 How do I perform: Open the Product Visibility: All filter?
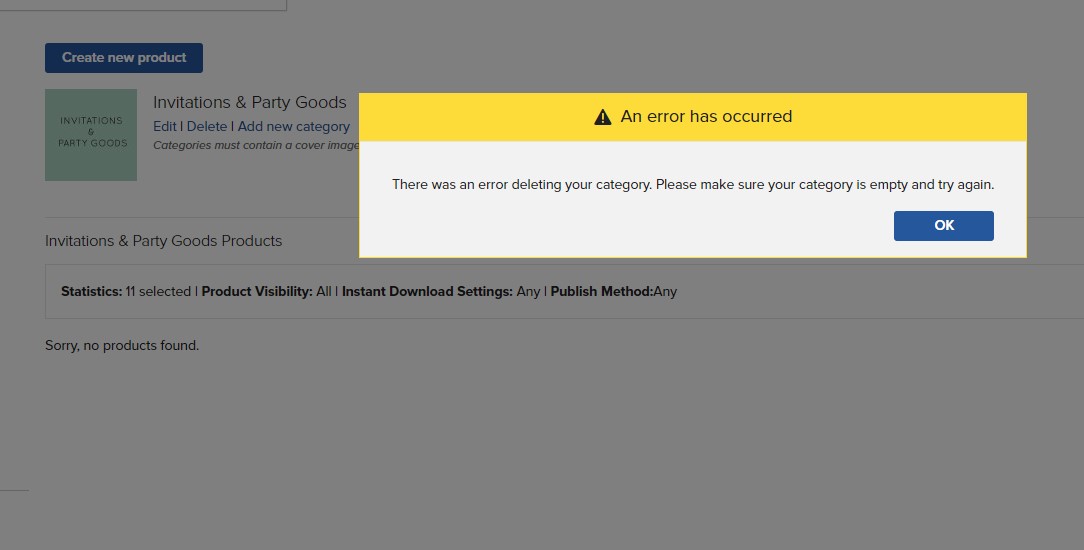click(x=267, y=292)
